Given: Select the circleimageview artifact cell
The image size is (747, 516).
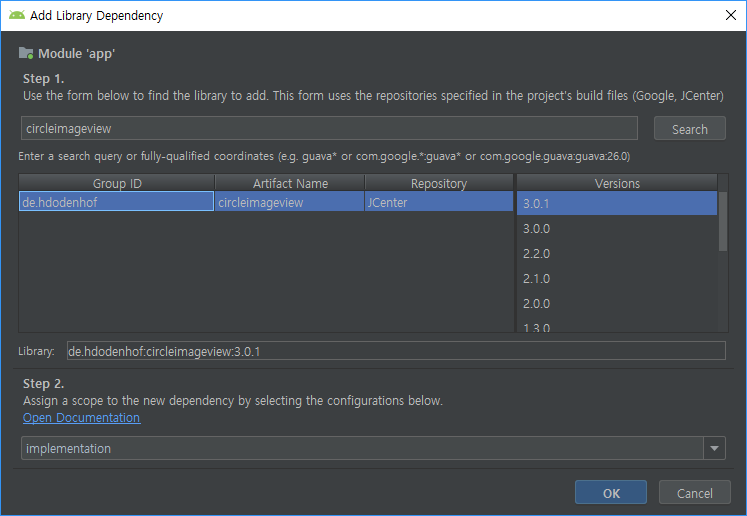Looking at the screenshot, I should (289, 202).
